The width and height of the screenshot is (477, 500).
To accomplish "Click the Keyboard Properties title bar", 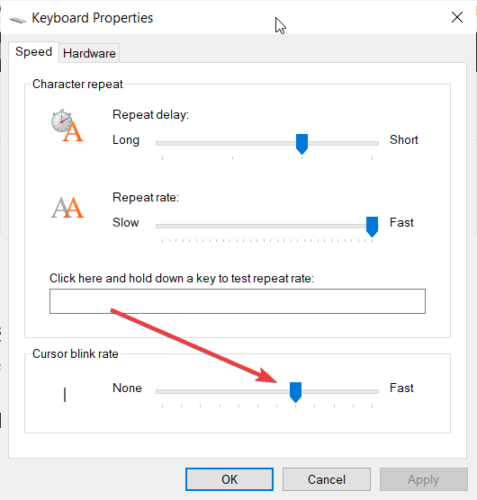I will 233,17.
